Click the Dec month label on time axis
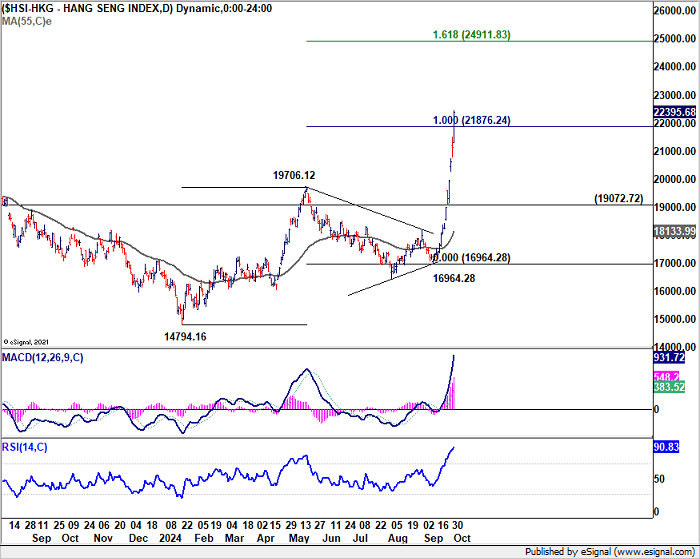The image size is (700, 559). pos(138,538)
